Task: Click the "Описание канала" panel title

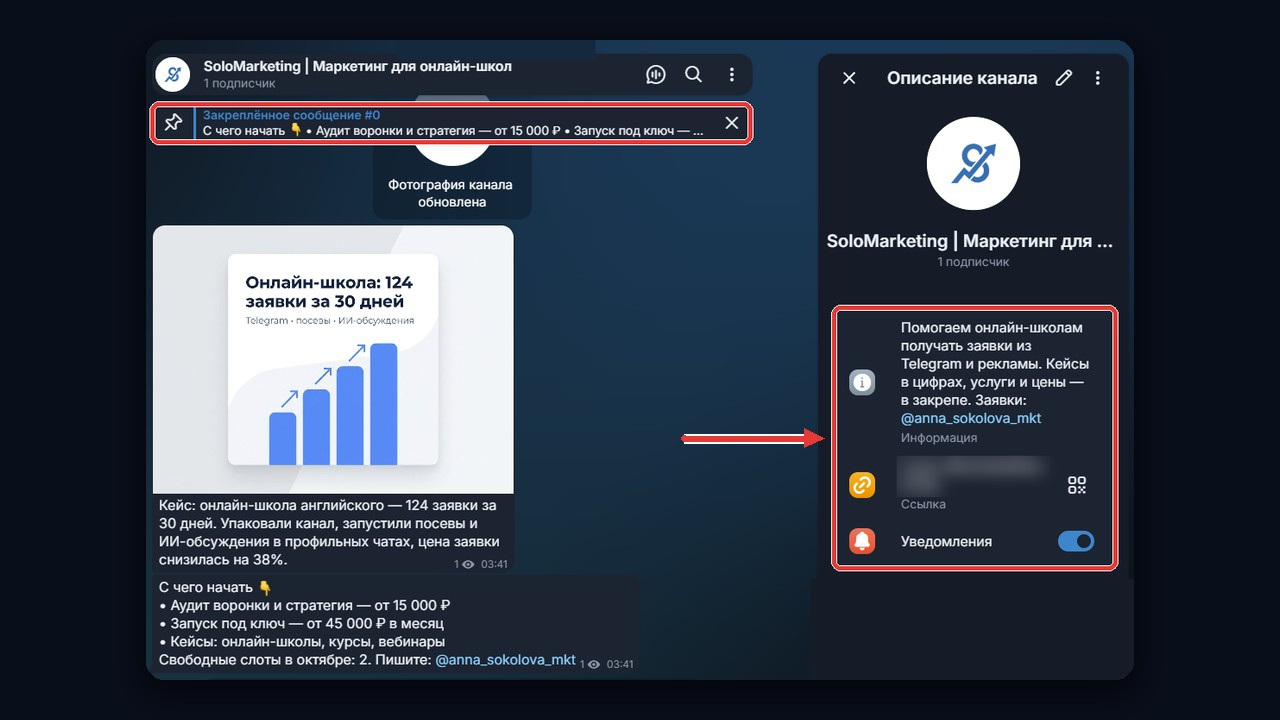Action: 962,78
